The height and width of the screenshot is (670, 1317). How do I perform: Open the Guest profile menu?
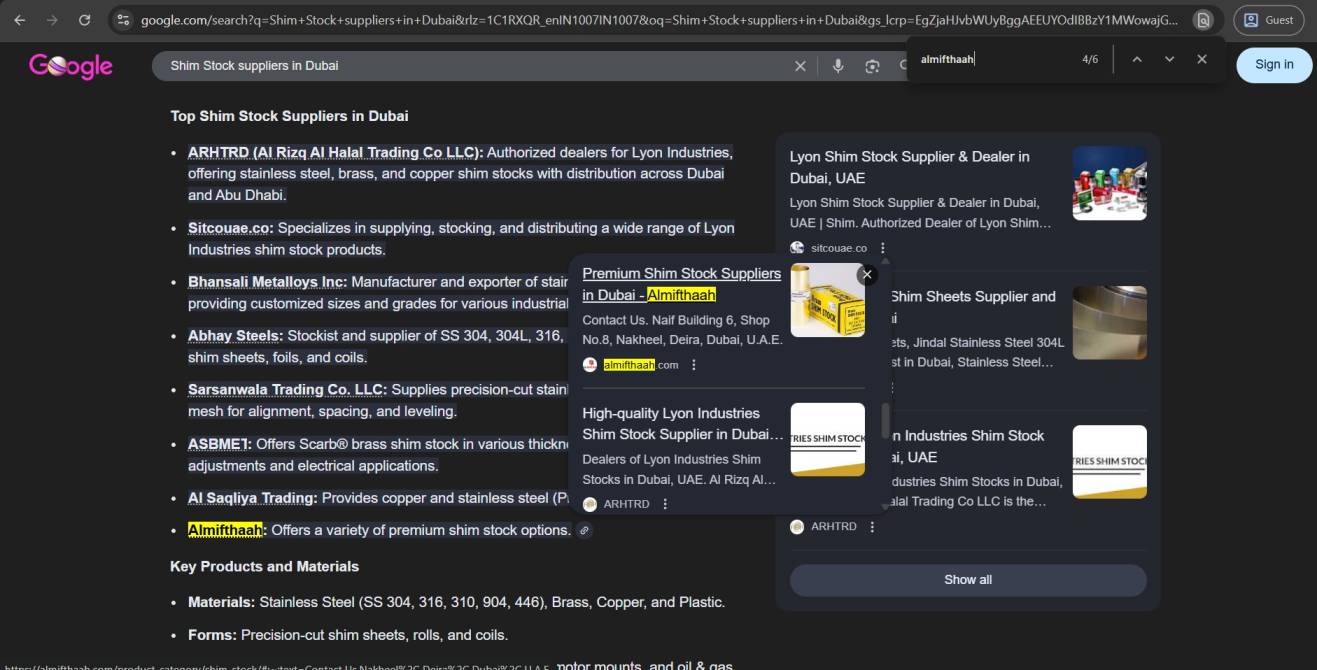click(1268, 20)
